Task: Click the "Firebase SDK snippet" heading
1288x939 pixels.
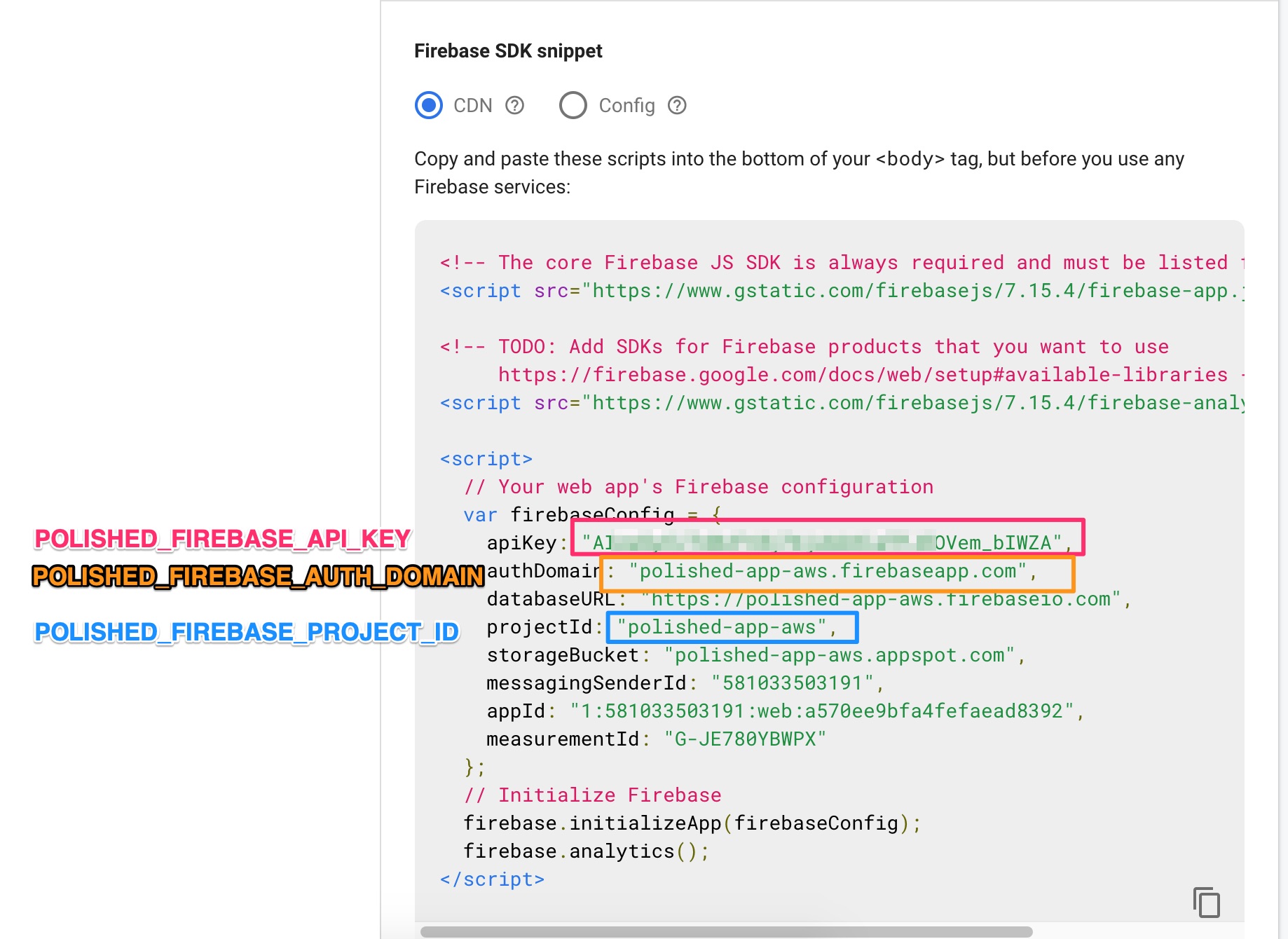Action: coord(508,51)
